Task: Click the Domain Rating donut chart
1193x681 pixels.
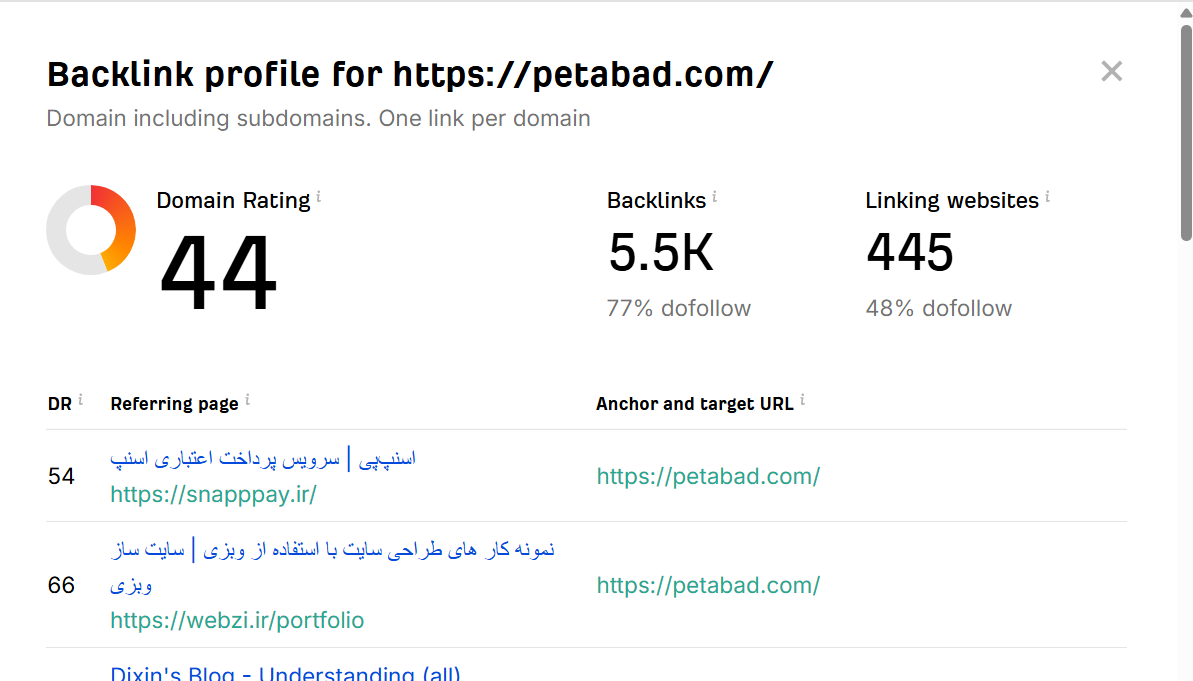Action: [91, 229]
